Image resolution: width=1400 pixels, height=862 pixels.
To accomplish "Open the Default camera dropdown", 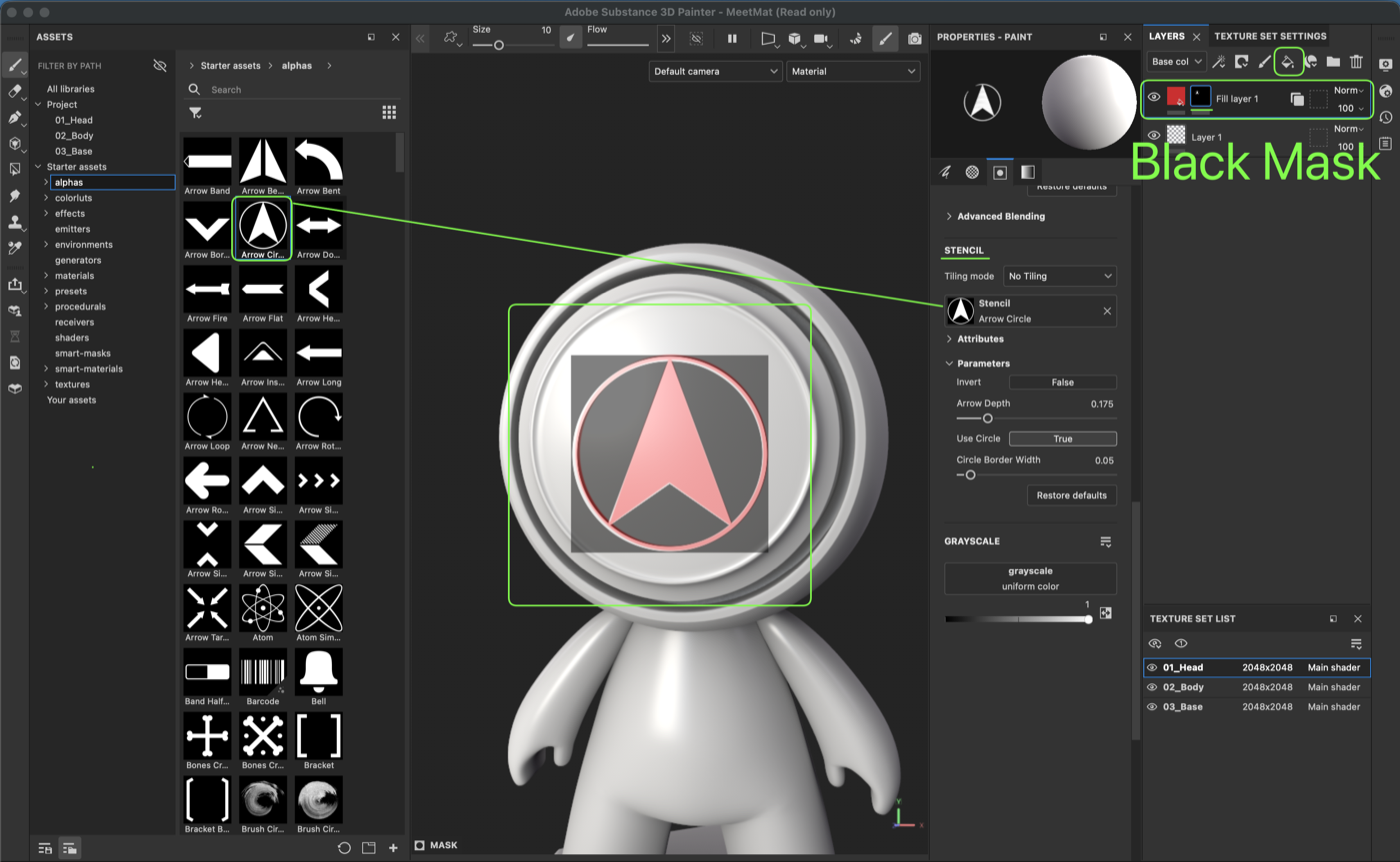I will (715, 71).
